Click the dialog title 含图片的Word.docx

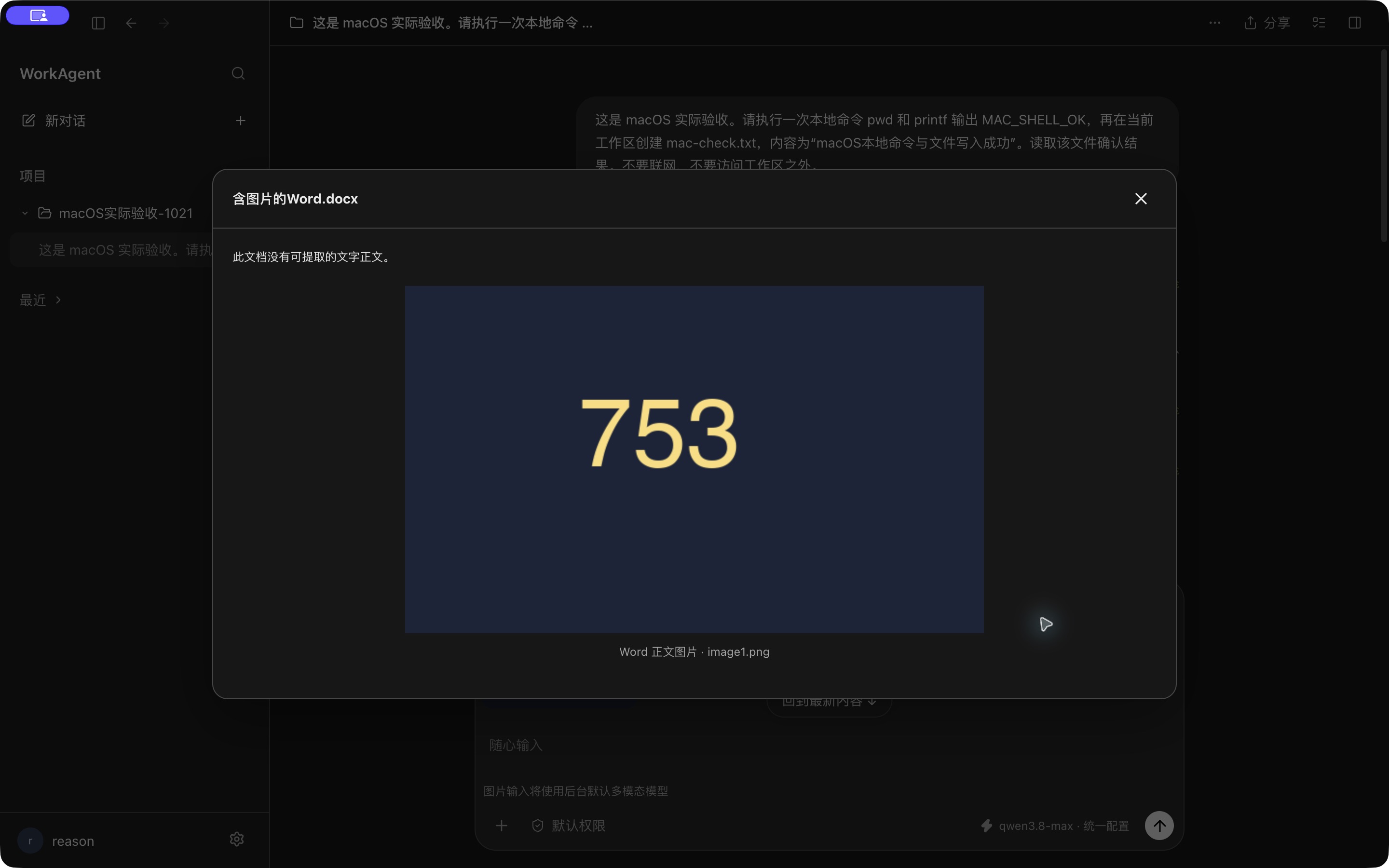[295, 199]
